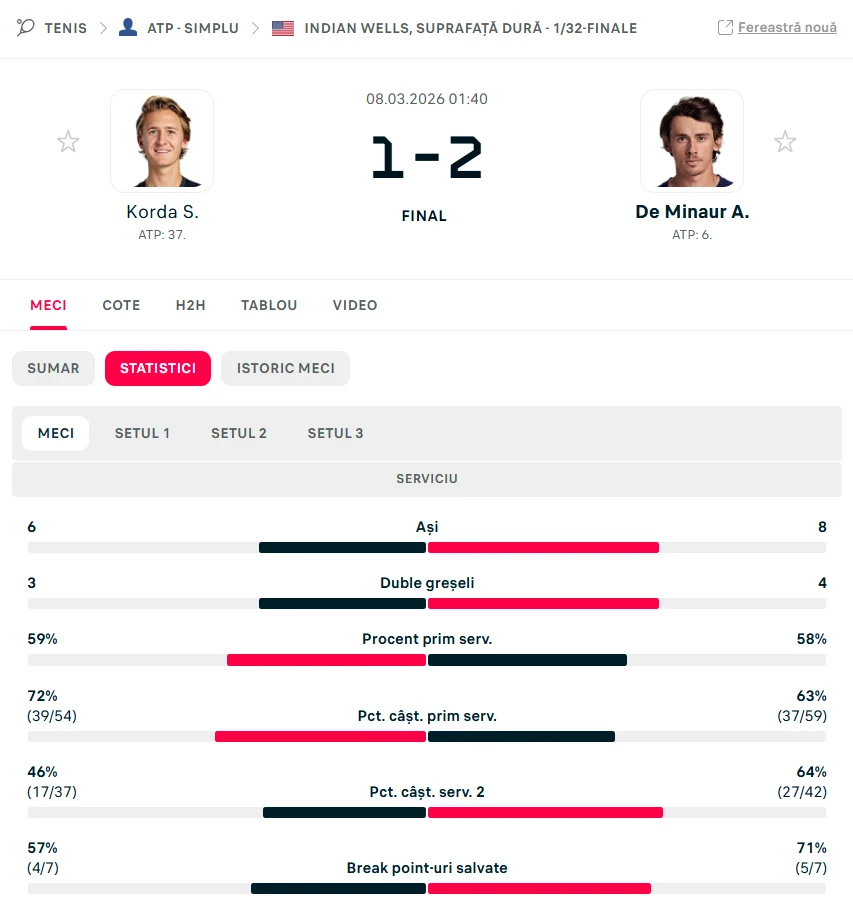853x899 pixels.
Task: Click the USA flag icon
Action: coord(283,28)
